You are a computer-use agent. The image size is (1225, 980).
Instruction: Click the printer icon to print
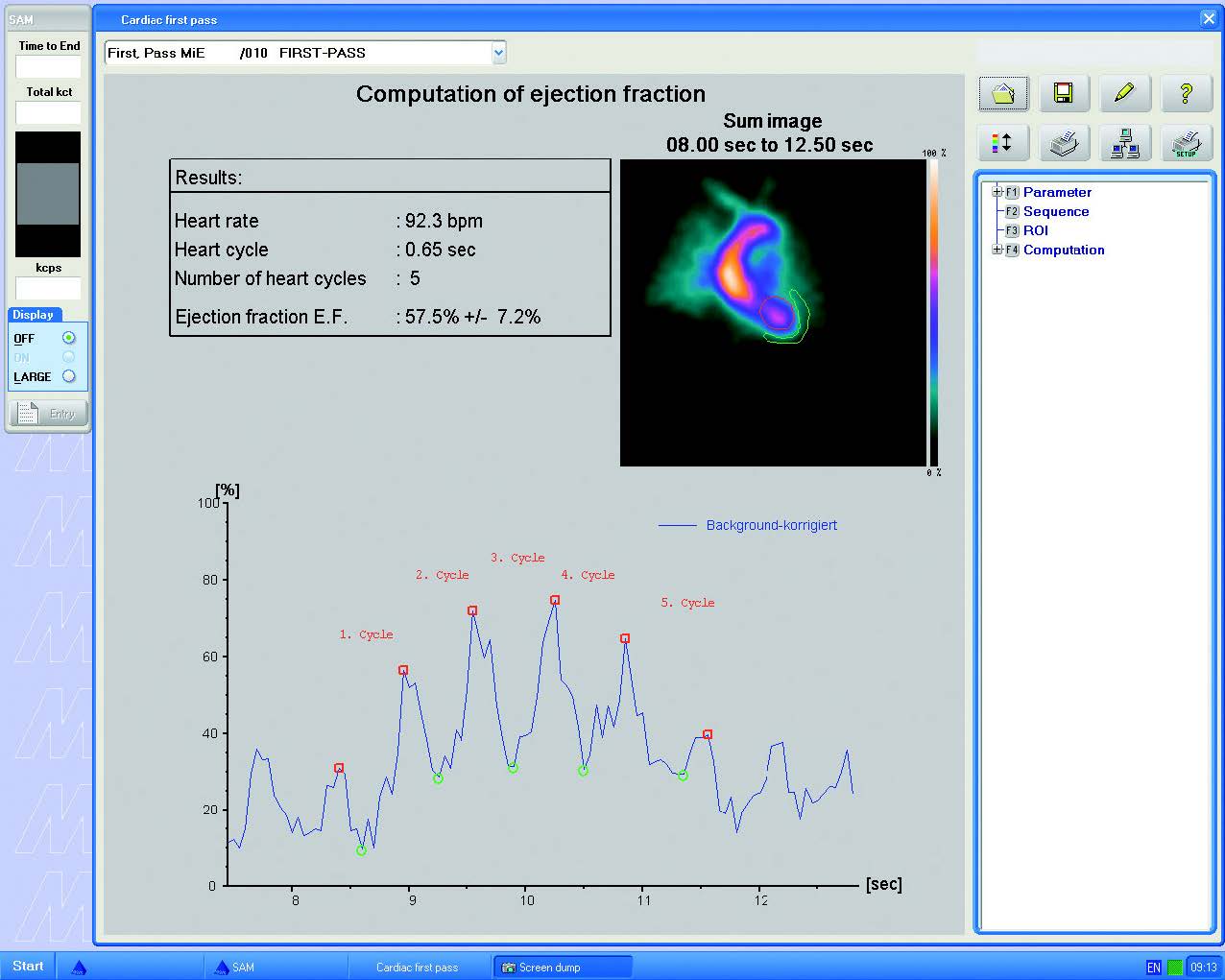(1063, 143)
